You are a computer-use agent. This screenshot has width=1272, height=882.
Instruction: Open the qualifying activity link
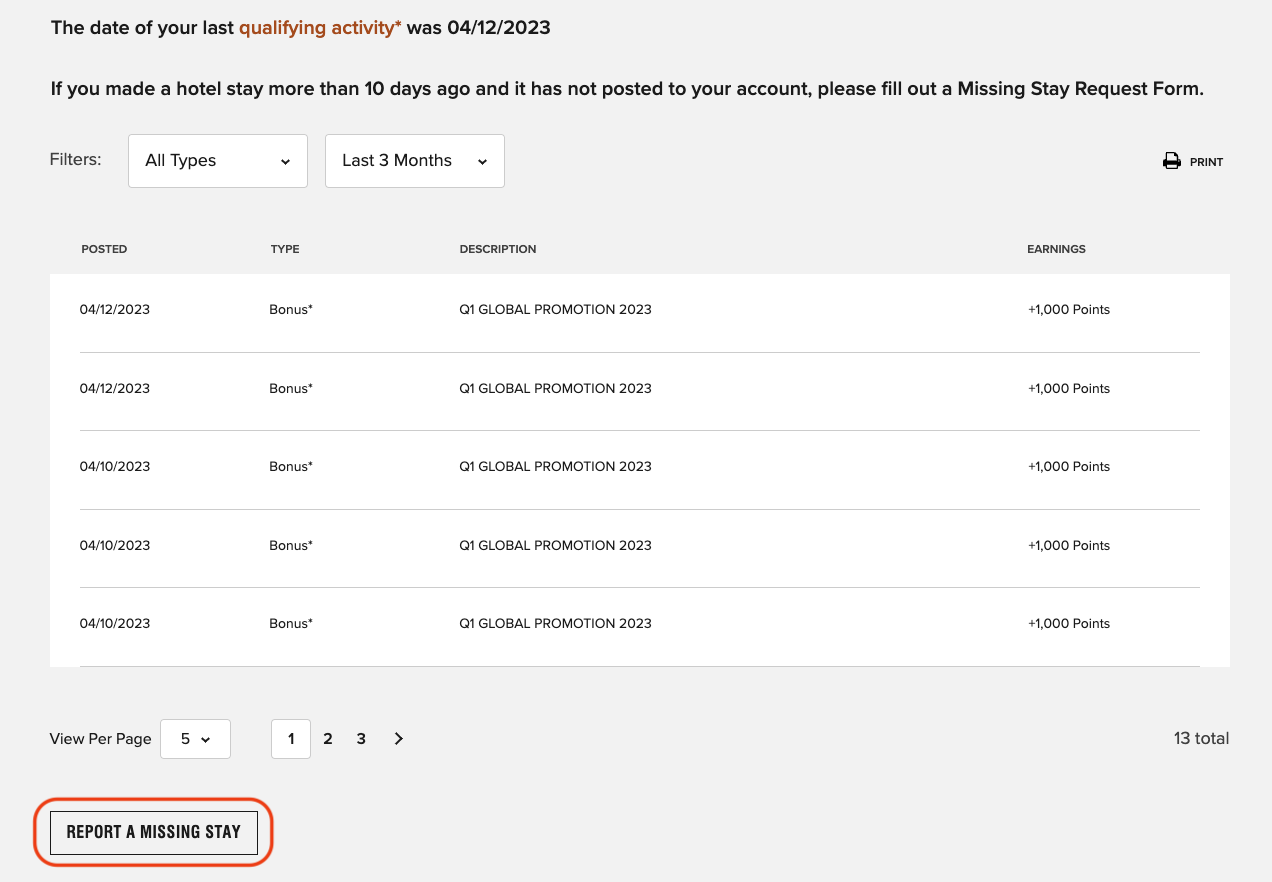[x=320, y=28]
